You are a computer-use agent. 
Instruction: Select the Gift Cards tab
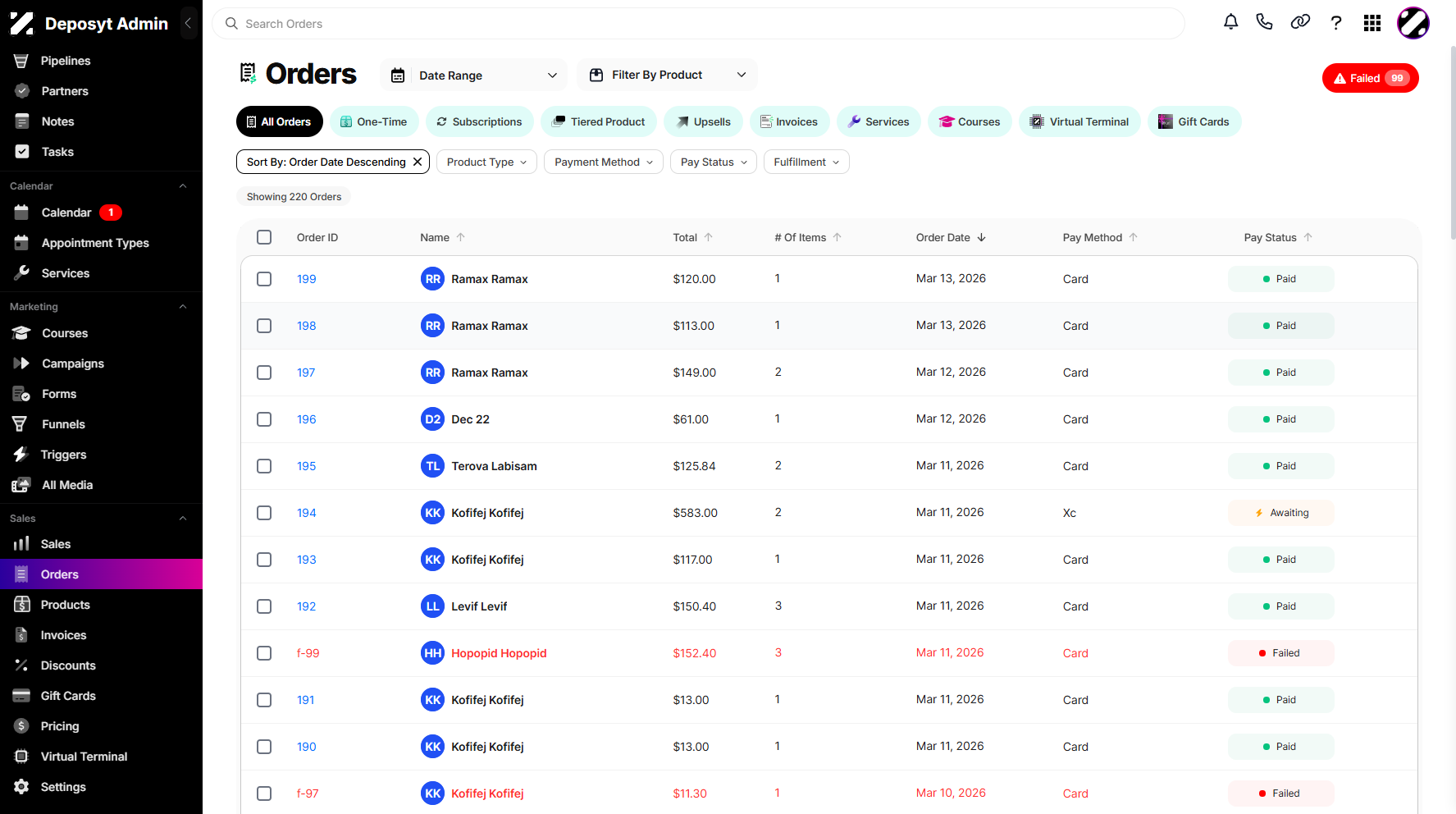click(x=1194, y=121)
